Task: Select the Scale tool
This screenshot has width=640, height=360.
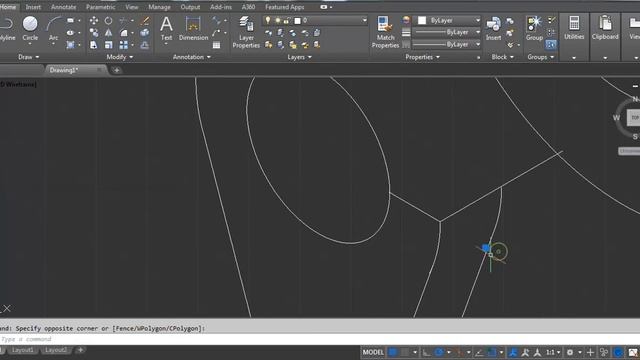Action: [x=108, y=45]
